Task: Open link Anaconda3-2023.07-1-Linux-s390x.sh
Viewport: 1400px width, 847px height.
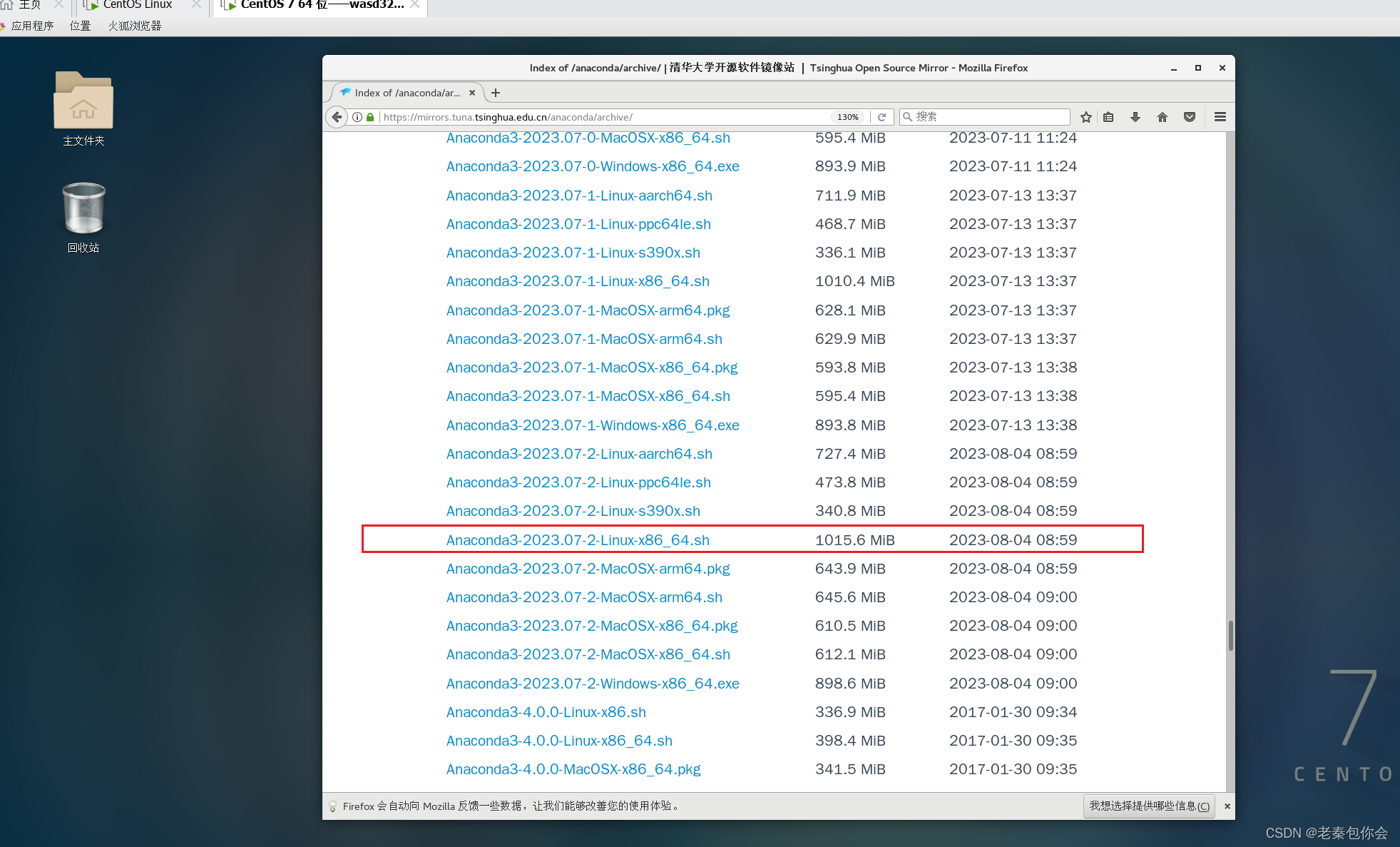Action: click(x=573, y=253)
